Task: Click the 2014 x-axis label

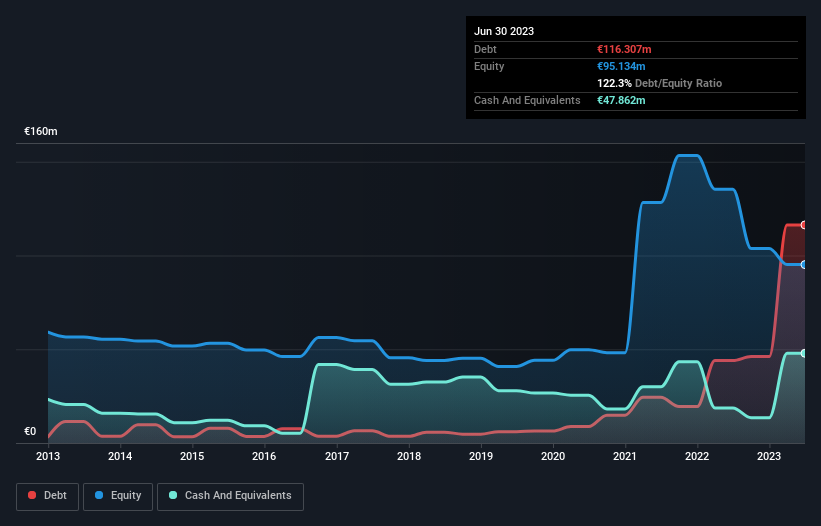Action: (120, 456)
